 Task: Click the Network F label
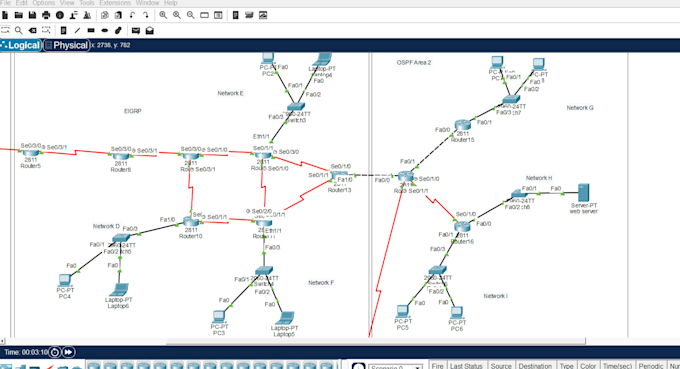point(321,283)
